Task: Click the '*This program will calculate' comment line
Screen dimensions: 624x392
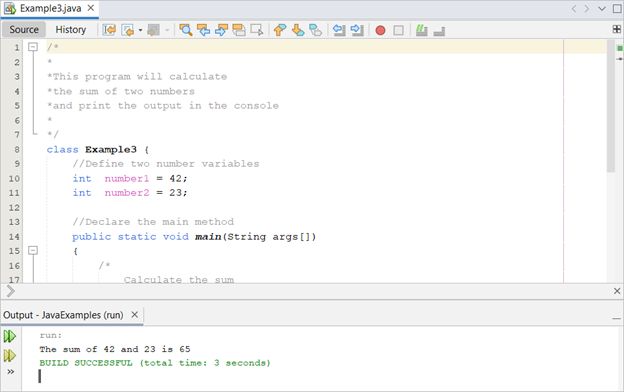Action: [x=137, y=76]
